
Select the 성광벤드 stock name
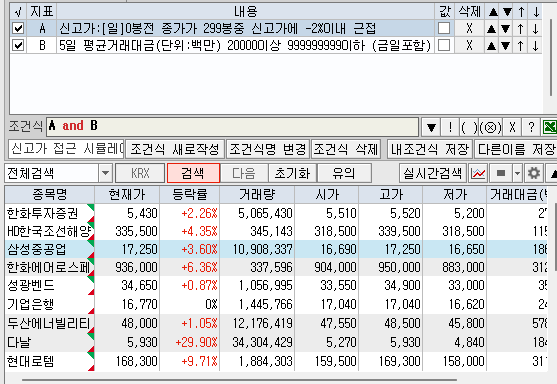point(31,286)
